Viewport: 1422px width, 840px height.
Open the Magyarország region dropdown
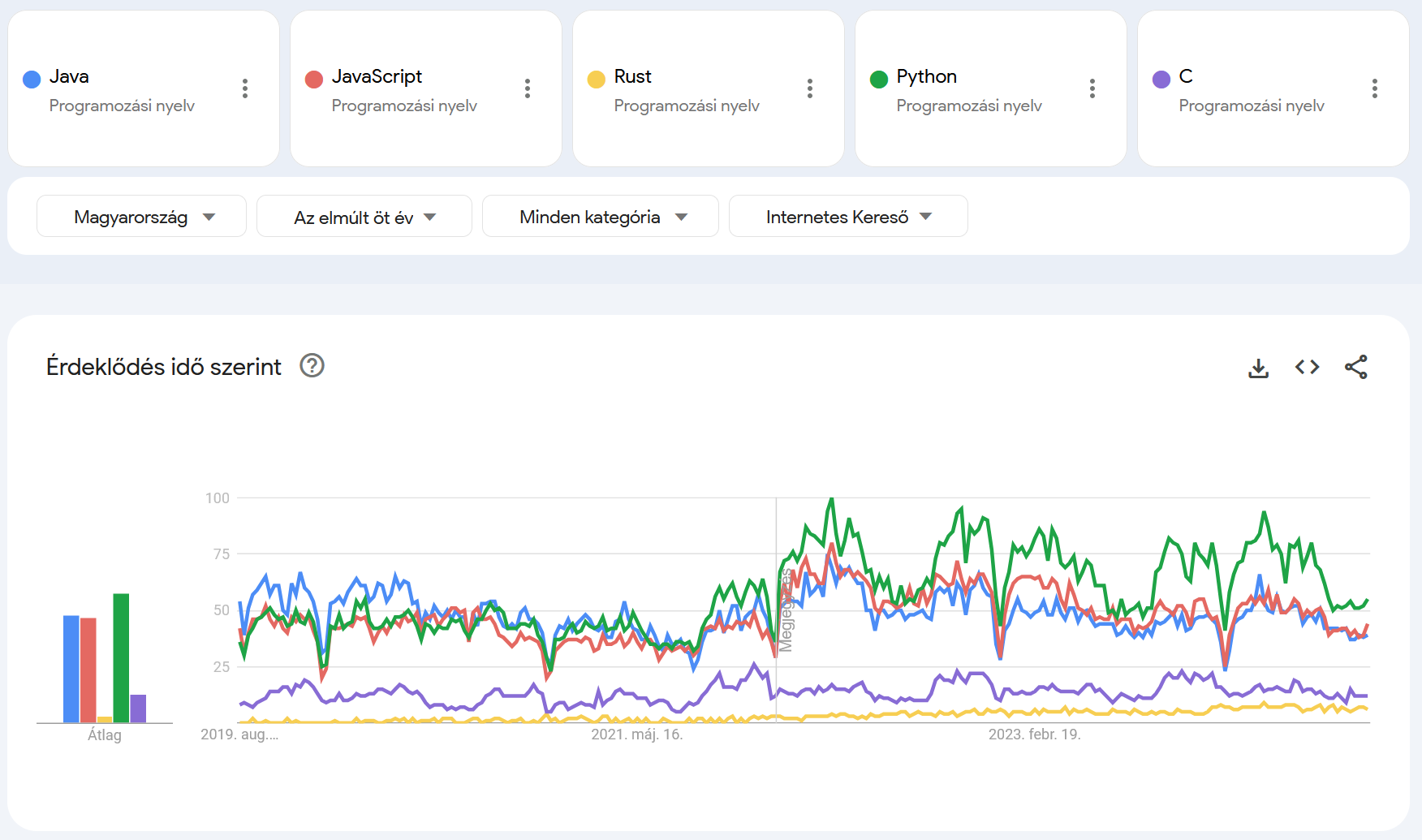[141, 217]
